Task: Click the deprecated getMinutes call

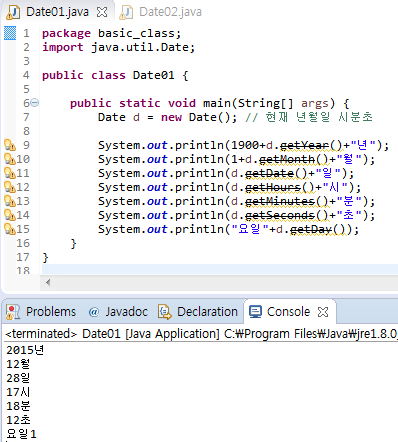Action: pyautogui.click(x=280, y=201)
